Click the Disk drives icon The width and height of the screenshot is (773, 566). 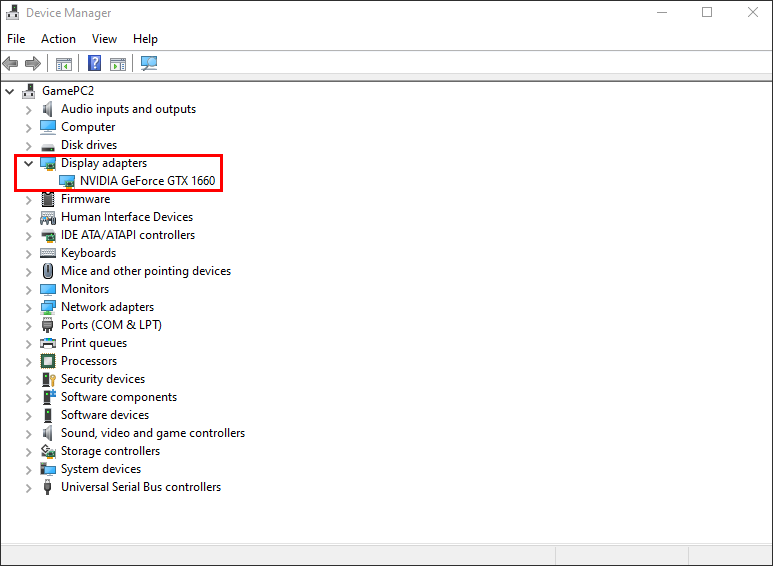pos(48,146)
